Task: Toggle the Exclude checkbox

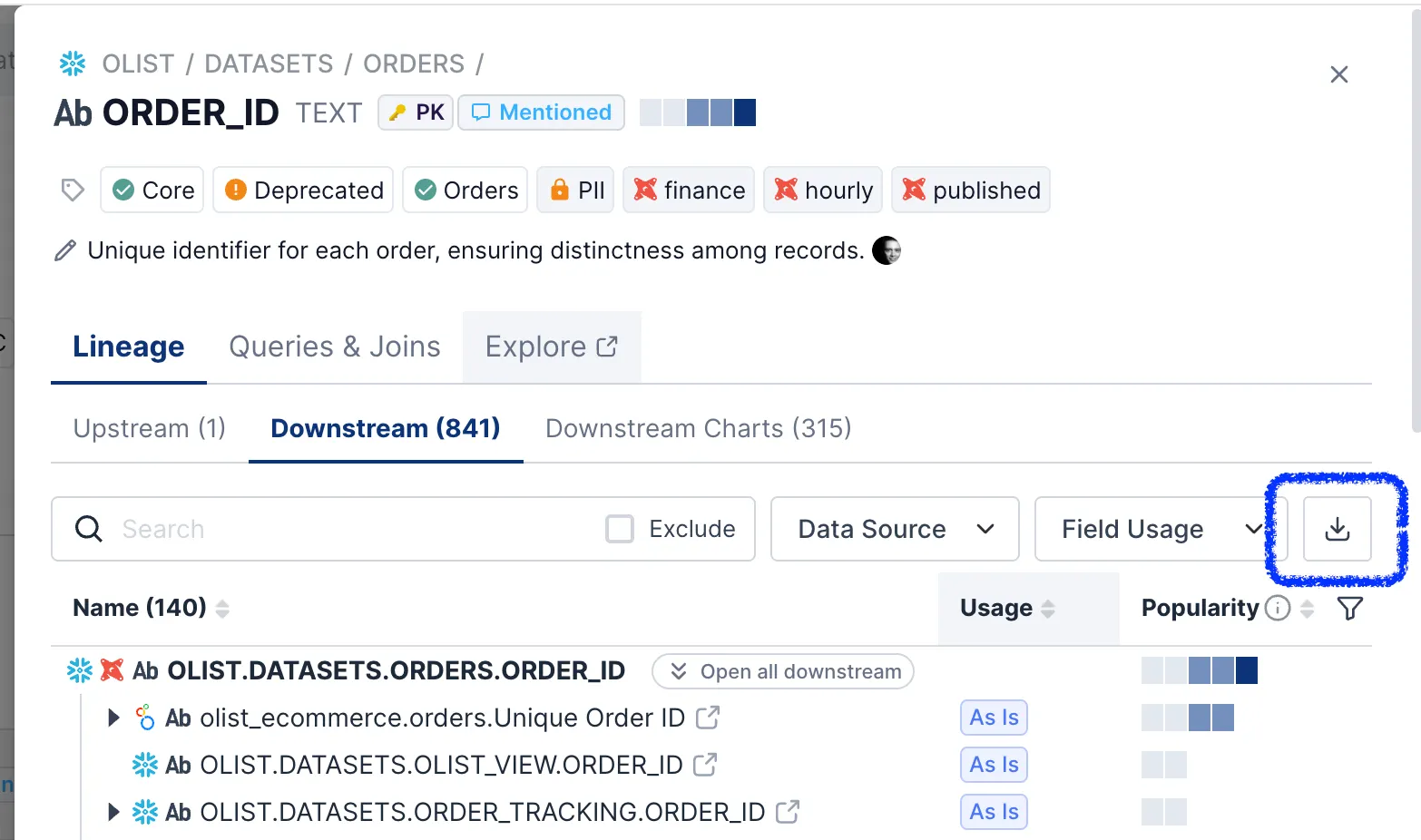Action: (x=620, y=529)
